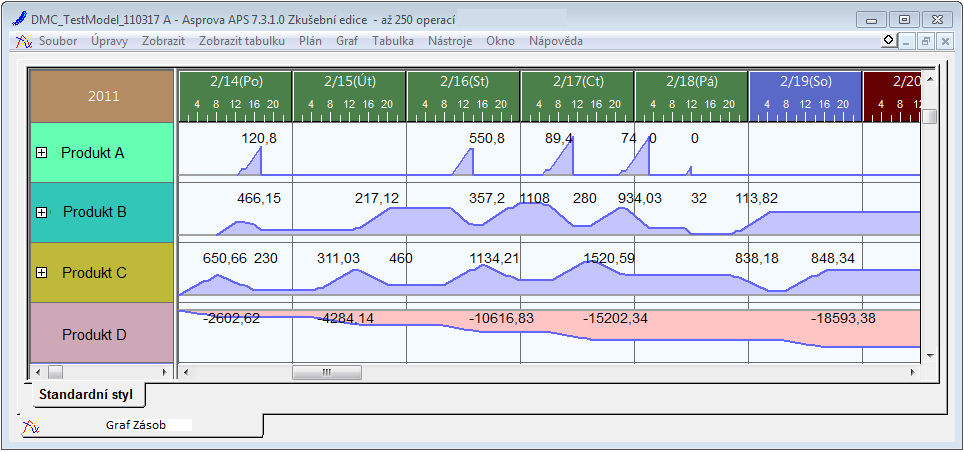Image resolution: width=964 pixels, height=452 pixels.
Task: Open the Úpravy menu
Action: click(x=109, y=41)
